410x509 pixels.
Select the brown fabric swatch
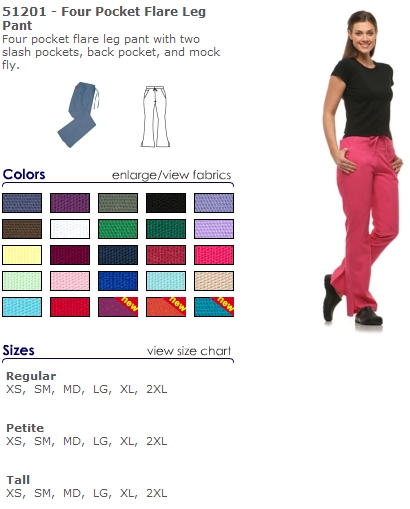[x=22, y=229]
